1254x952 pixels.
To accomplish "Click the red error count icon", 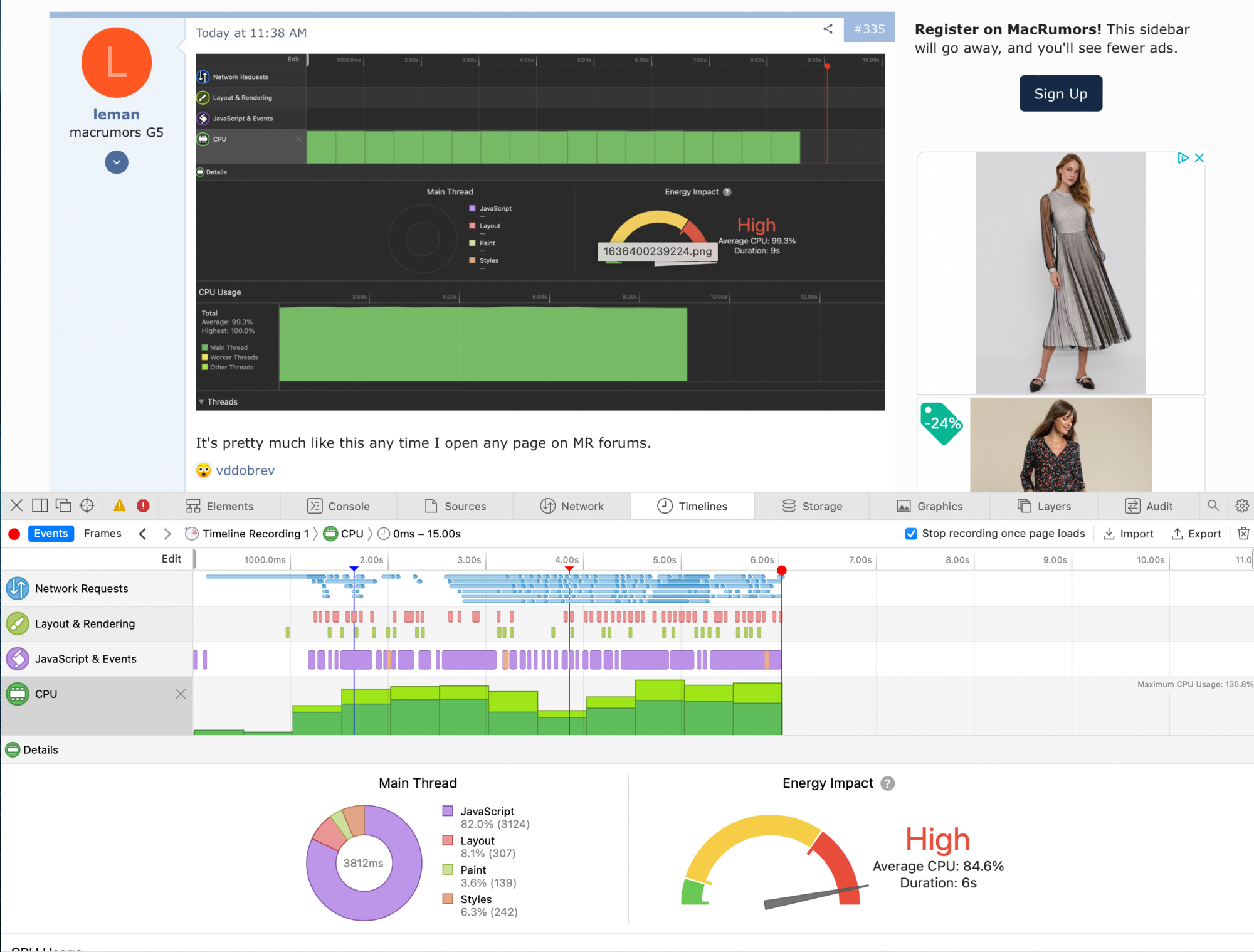I will click(143, 505).
